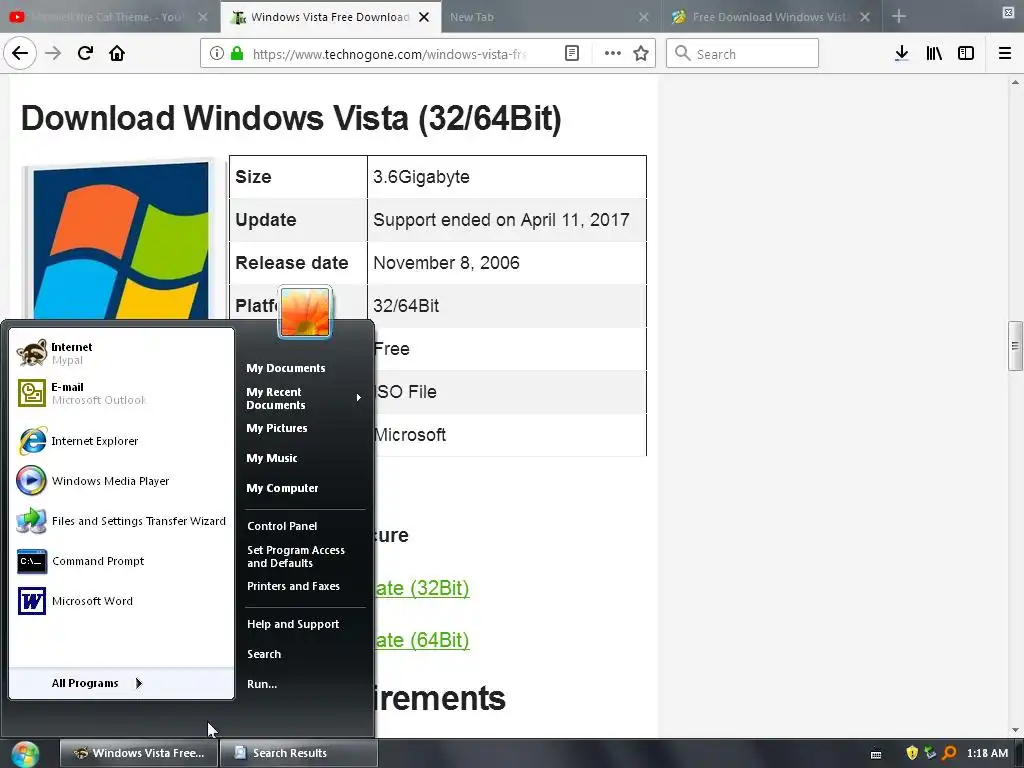
Task: Click the '3.6Gigabyte' size cell
Action: pos(507,177)
